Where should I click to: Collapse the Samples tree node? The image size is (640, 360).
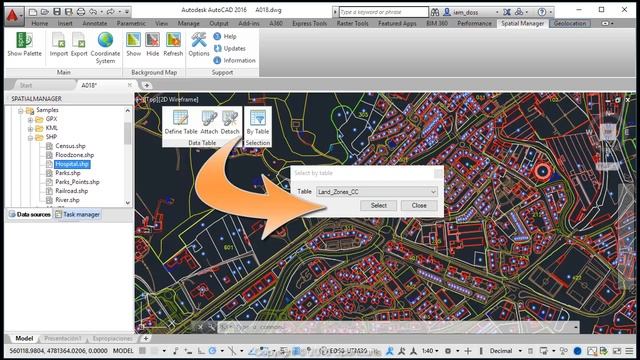coord(20,111)
